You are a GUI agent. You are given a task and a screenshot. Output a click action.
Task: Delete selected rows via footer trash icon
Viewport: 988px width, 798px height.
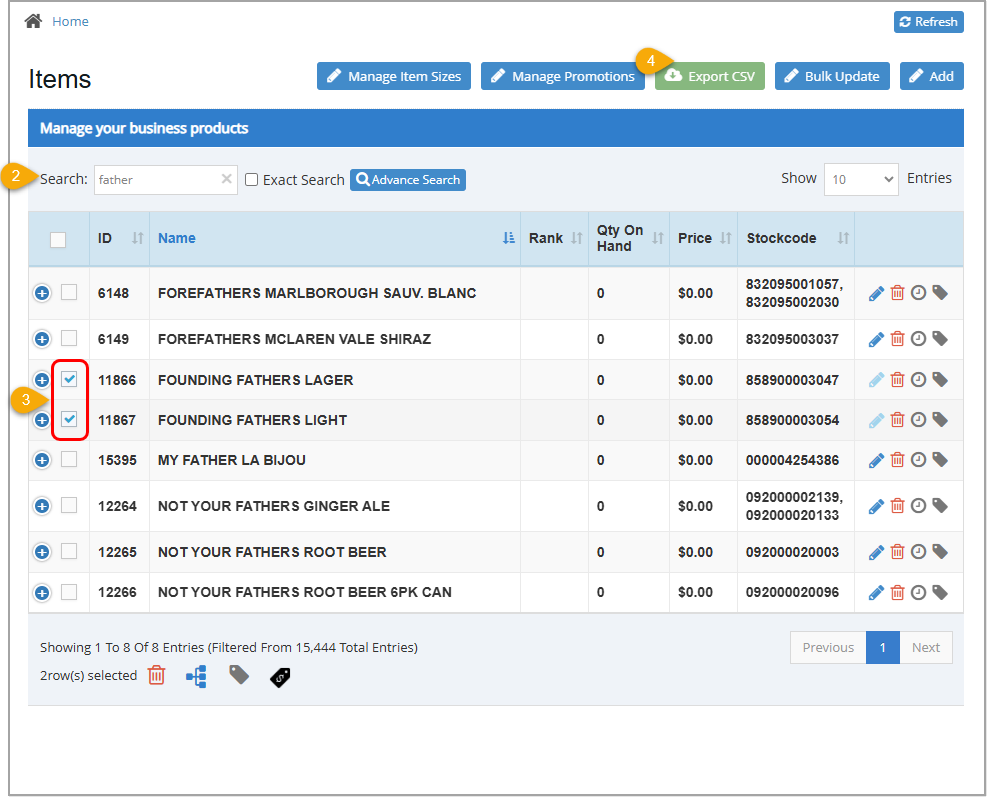pos(156,676)
